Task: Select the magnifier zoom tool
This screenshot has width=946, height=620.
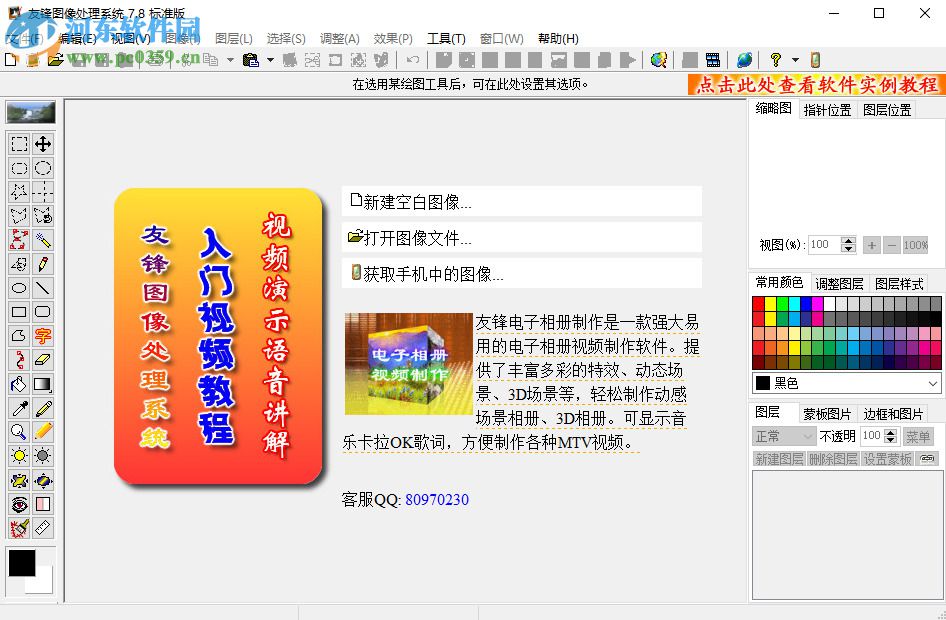Action: (18, 432)
